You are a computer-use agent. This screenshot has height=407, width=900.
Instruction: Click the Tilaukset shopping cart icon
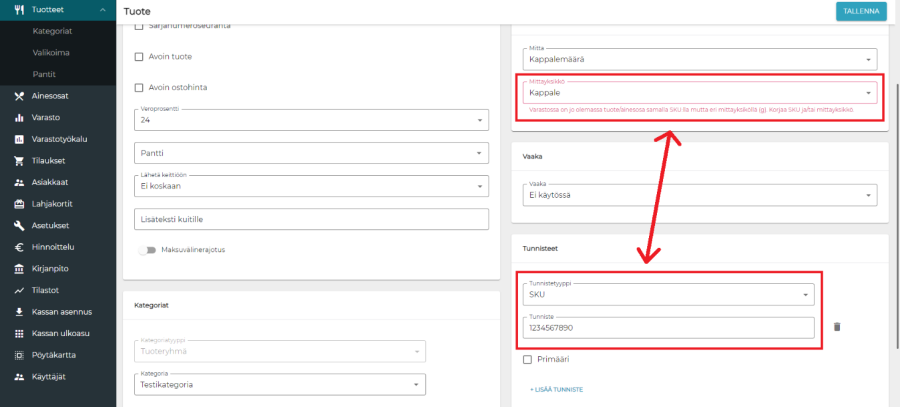[x=19, y=161]
